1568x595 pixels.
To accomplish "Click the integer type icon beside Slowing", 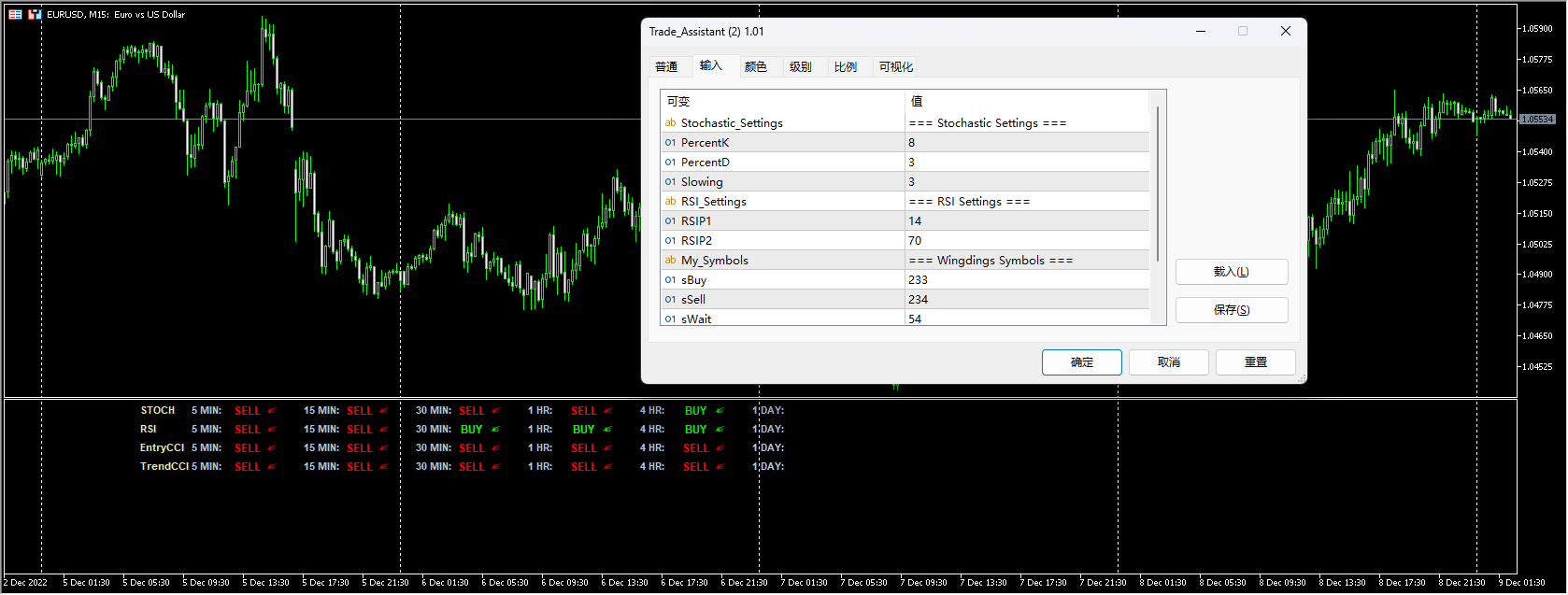I will (670, 182).
